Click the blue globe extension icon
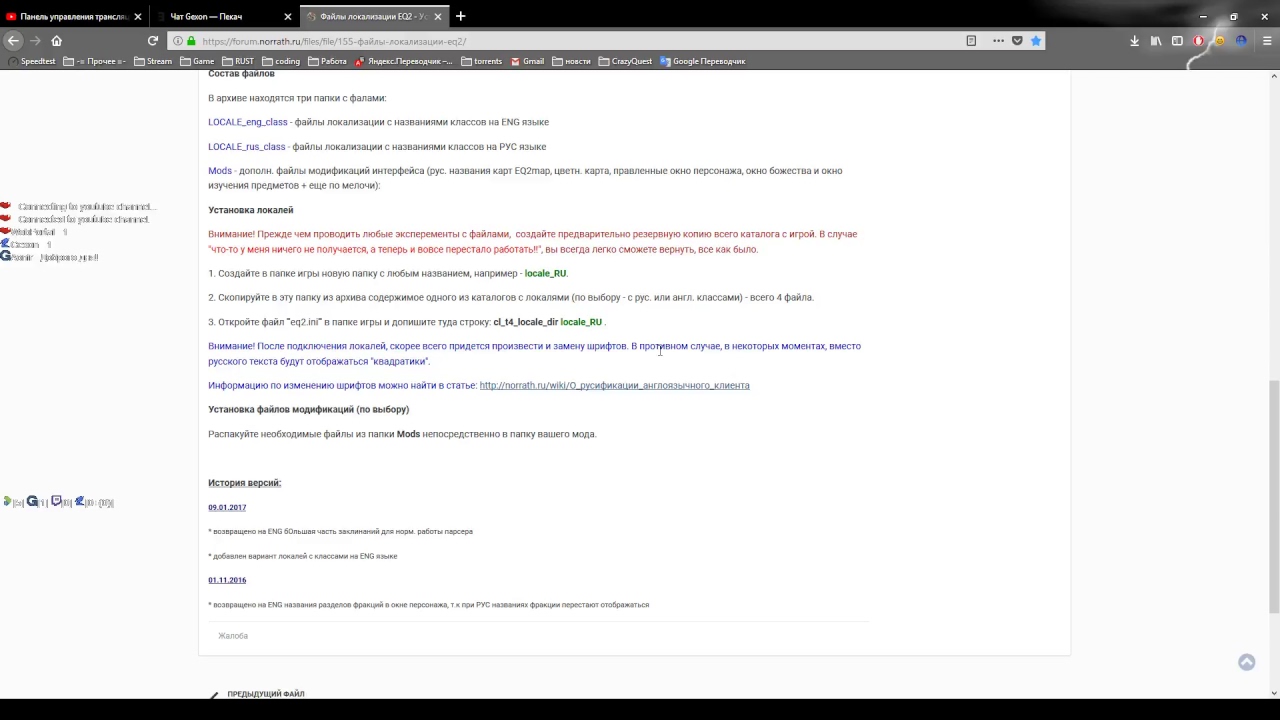1280x720 pixels. pos(1241,41)
